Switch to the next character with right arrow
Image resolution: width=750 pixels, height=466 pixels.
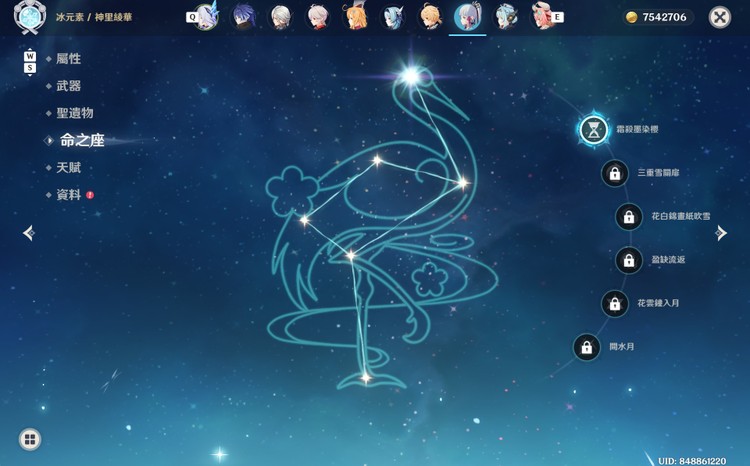[x=721, y=233]
